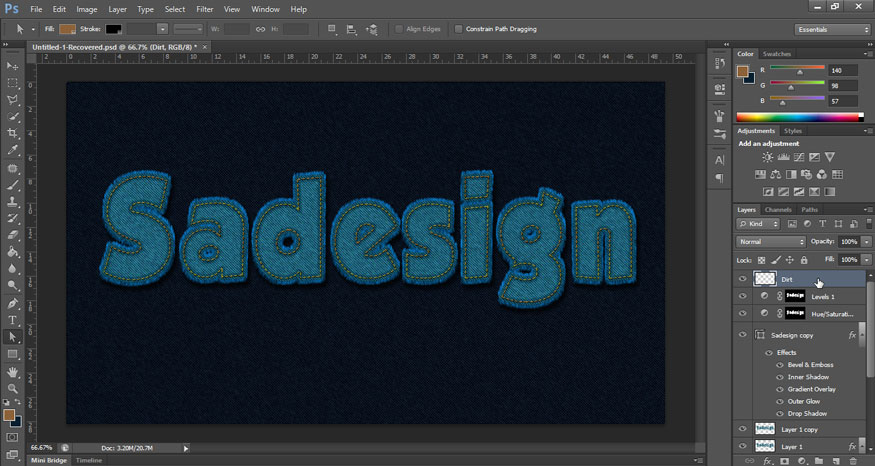Delete layer with trash icon

click(853, 461)
